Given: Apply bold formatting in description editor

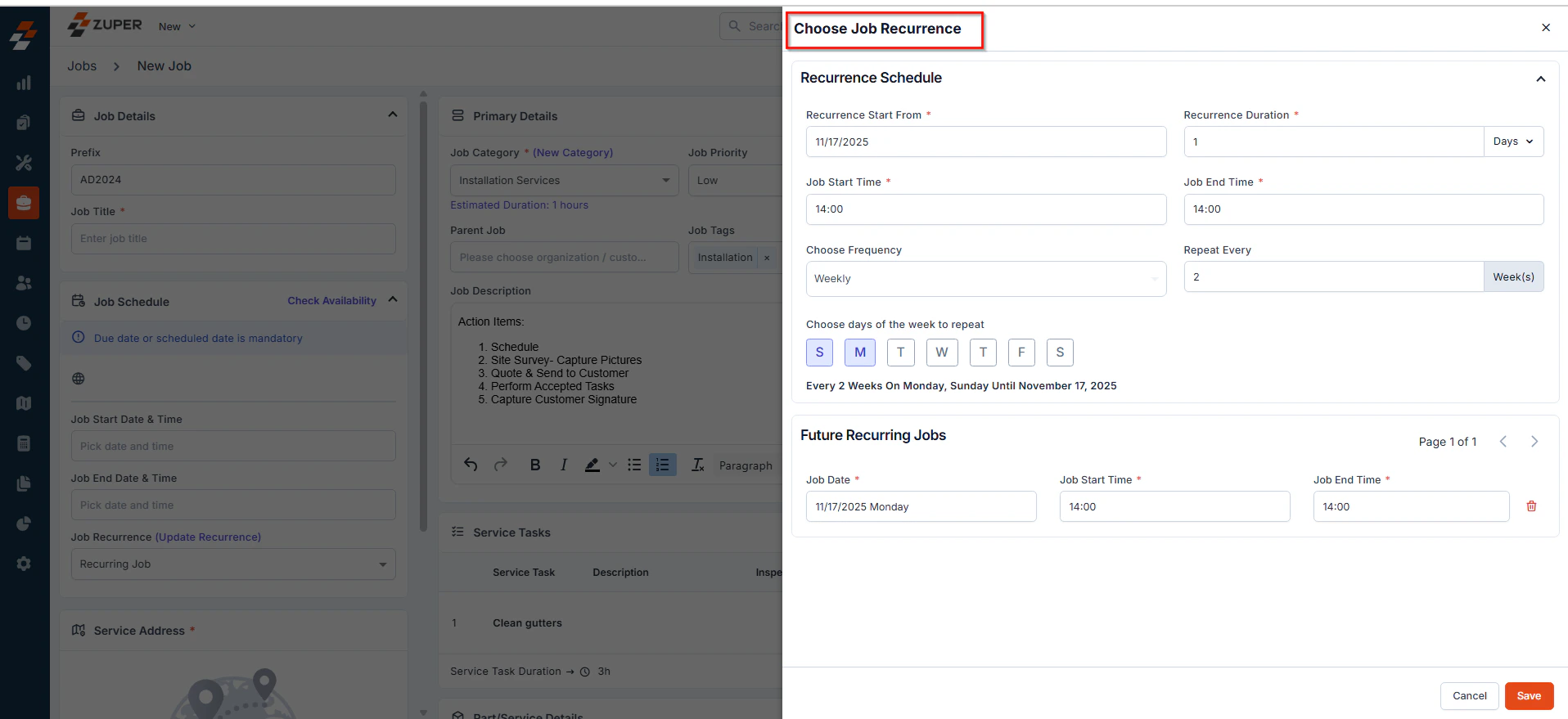Looking at the screenshot, I should tap(535, 465).
